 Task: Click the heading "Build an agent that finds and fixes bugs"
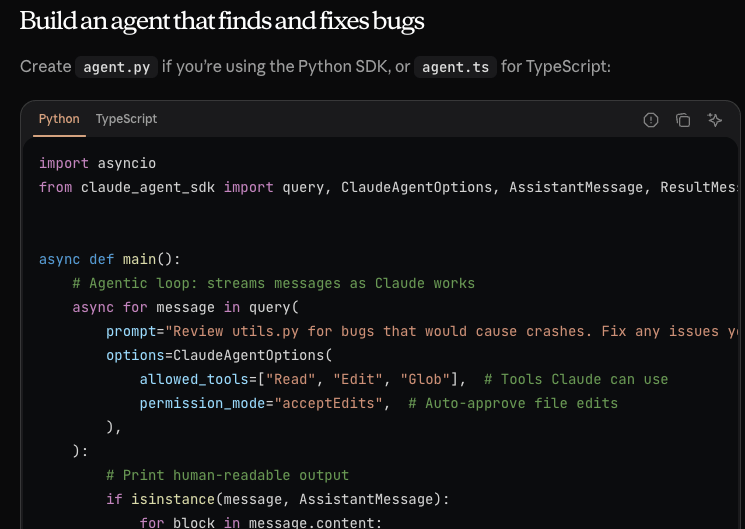click(222, 21)
